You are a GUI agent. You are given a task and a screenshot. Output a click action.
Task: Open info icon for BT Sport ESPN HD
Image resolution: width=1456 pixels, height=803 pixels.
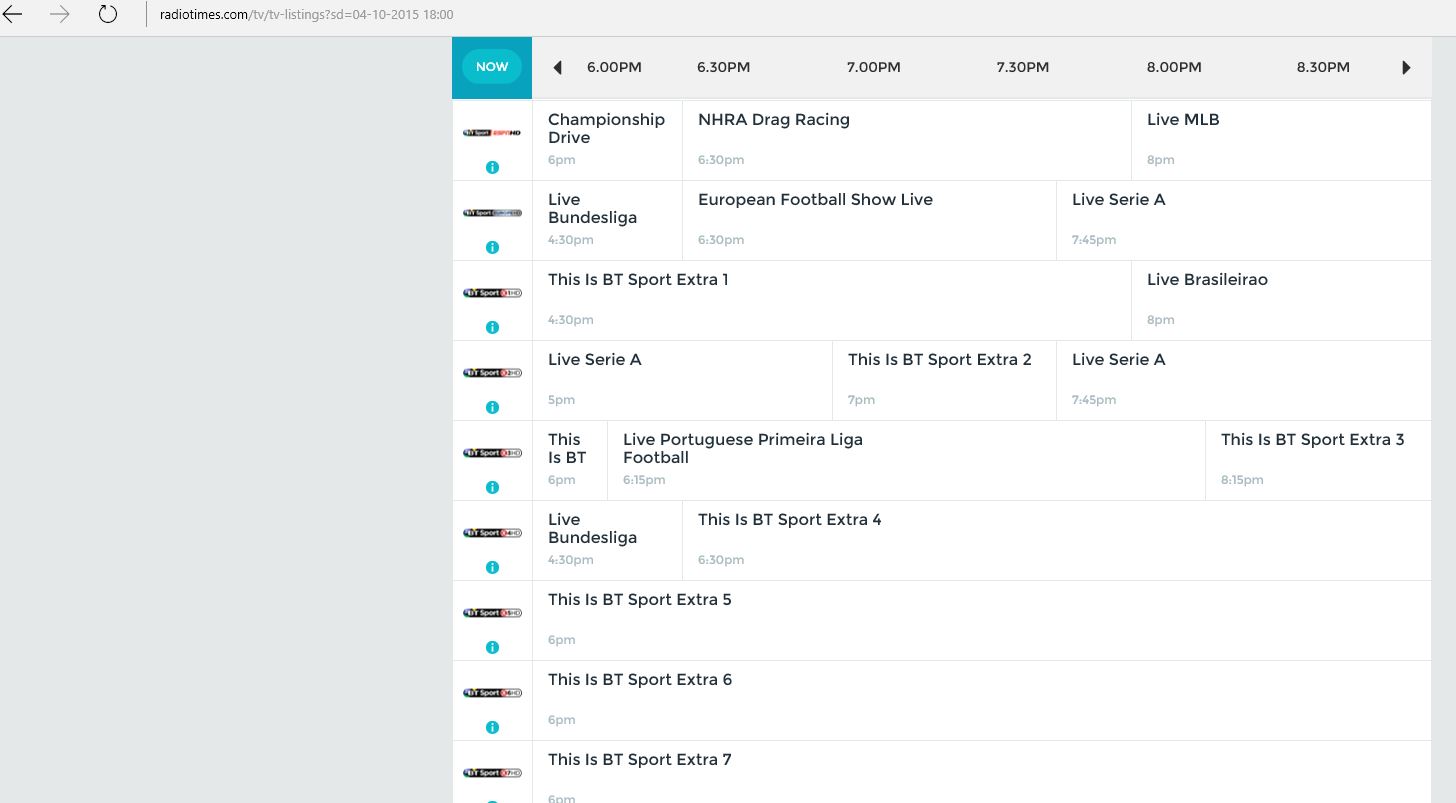click(492, 167)
